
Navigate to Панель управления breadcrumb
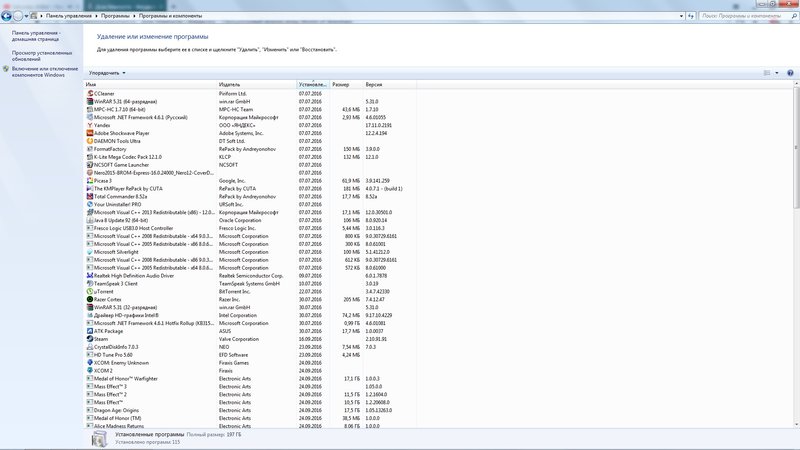coord(66,16)
